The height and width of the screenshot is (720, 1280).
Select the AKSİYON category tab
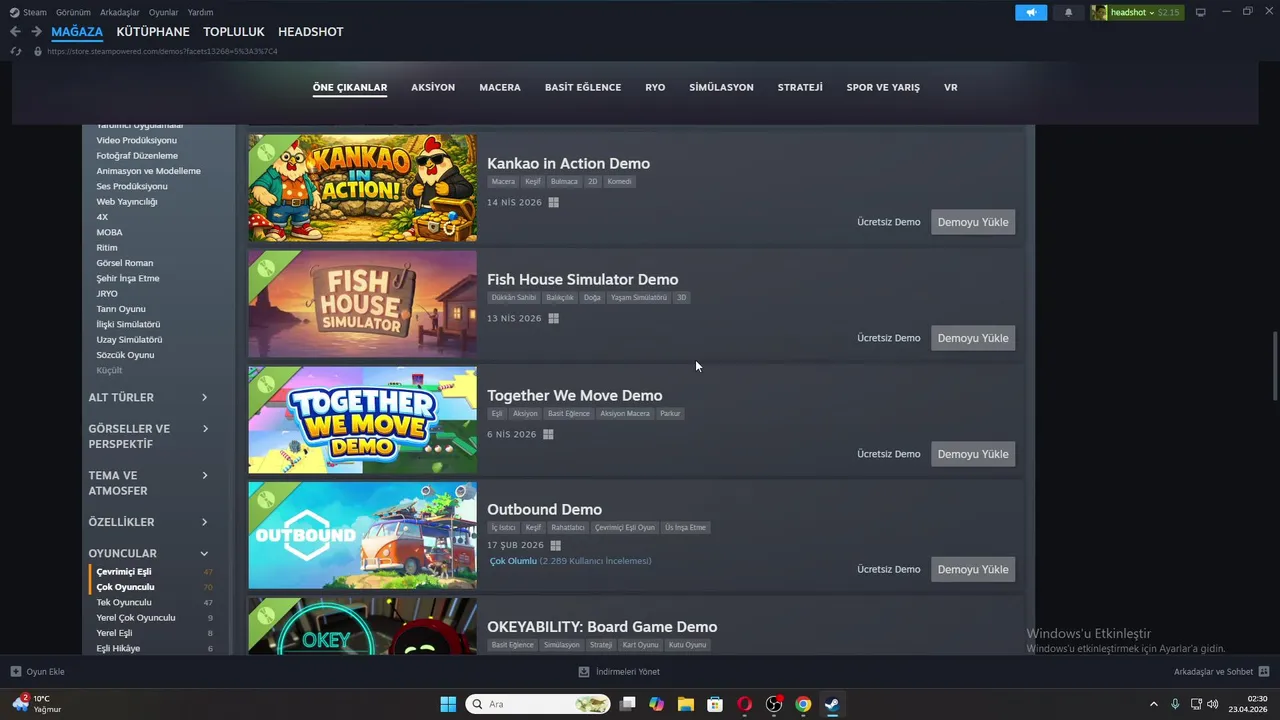point(433,87)
